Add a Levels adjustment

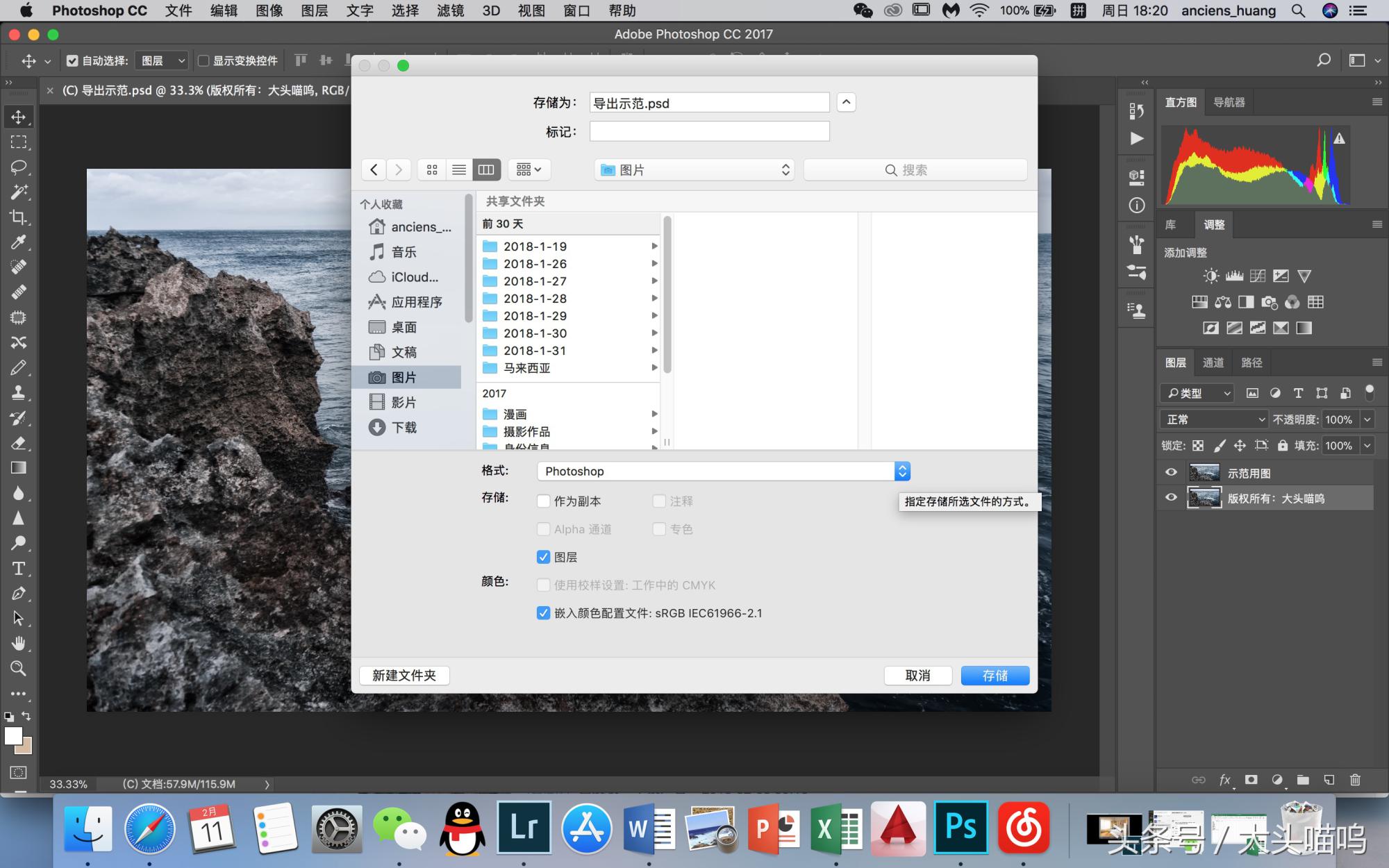pos(1234,276)
